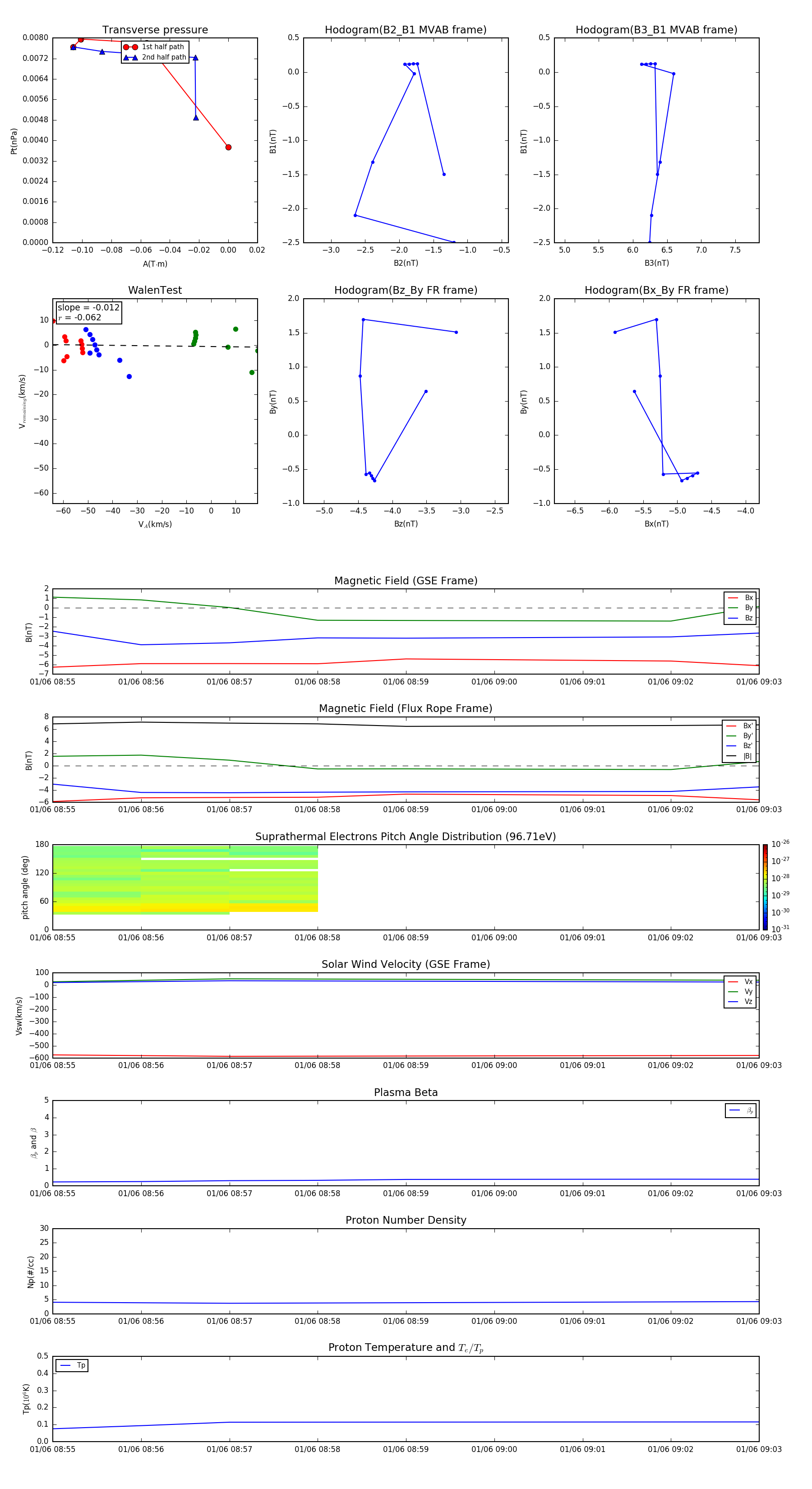This screenshot has width=812, height=1489.
Task: Click the Bx legend entry in GSE magnetic field
Action: point(740,598)
